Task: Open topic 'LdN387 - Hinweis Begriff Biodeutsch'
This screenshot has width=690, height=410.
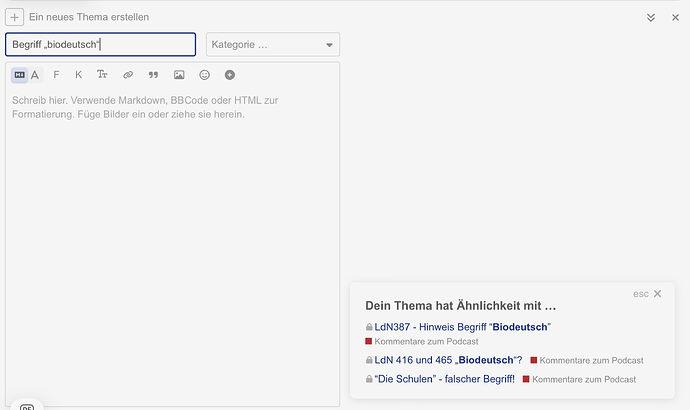Action: pos(463,327)
